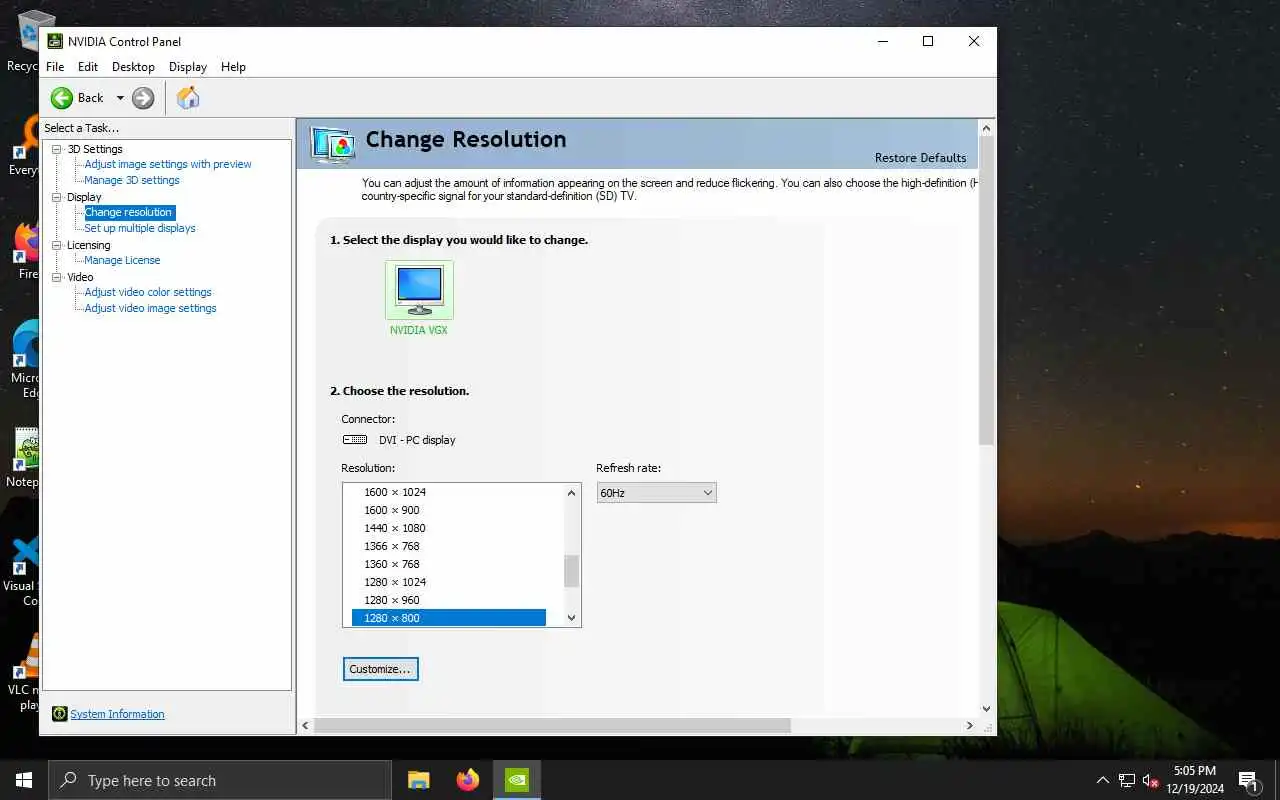Open the Back history dropdown arrow
The image size is (1280, 800).
tap(120, 98)
